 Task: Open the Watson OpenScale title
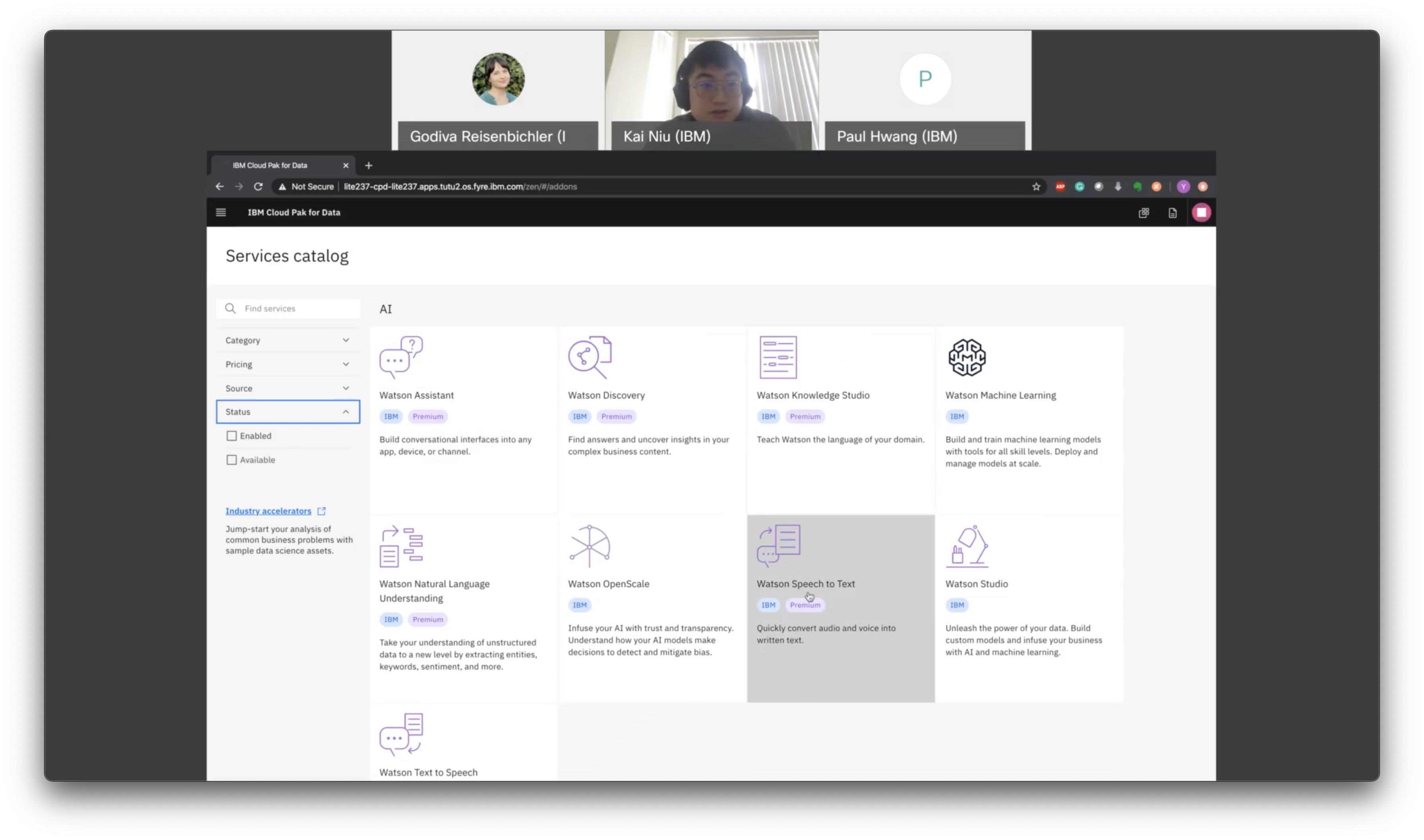pyautogui.click(x=608, y=584)
